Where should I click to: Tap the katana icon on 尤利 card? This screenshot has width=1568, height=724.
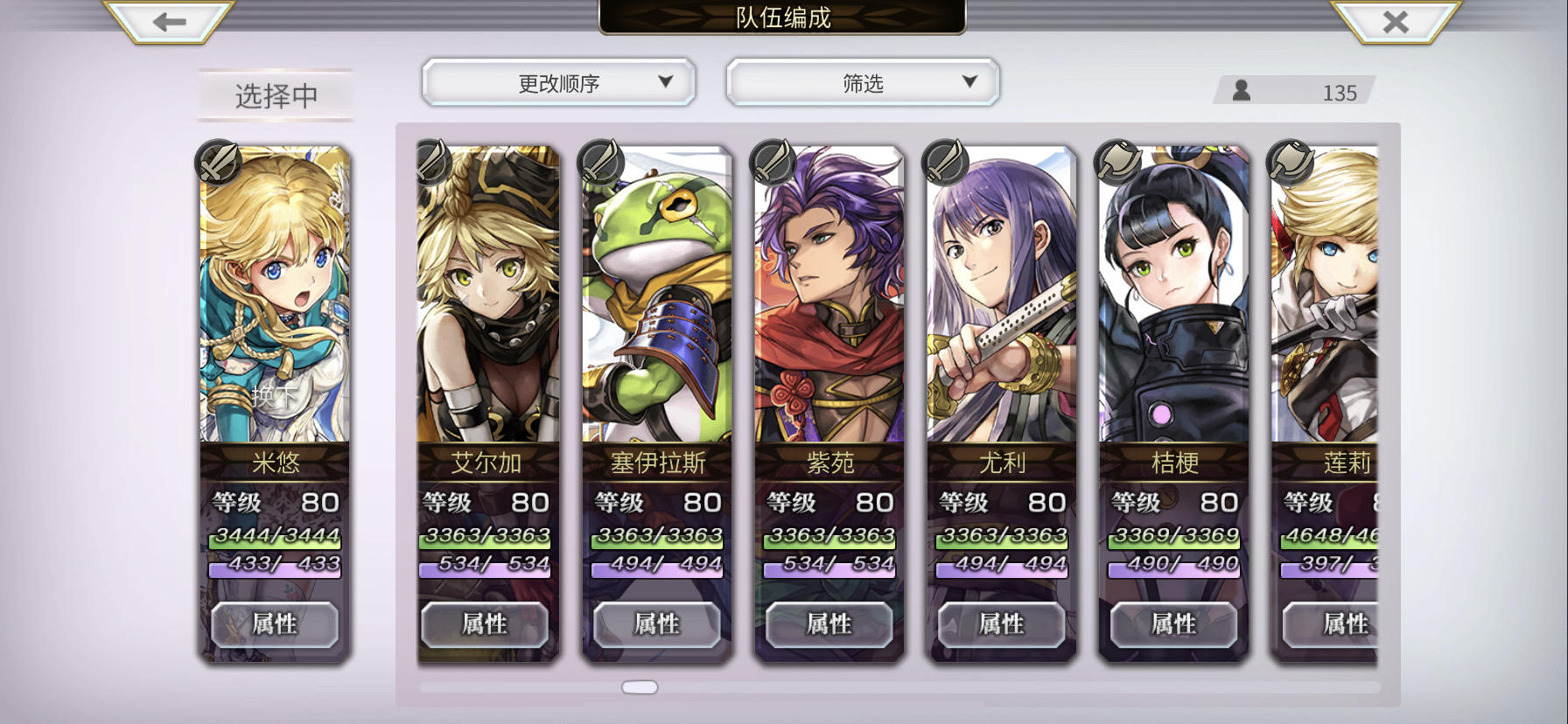[x=946, y=162]
